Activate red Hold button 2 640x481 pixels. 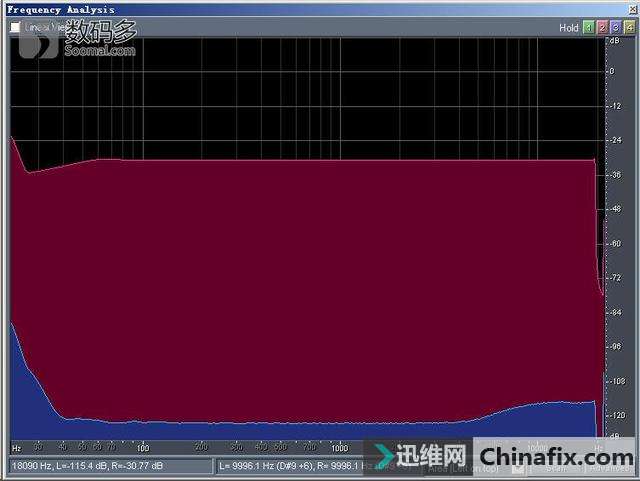click(602, 27)
